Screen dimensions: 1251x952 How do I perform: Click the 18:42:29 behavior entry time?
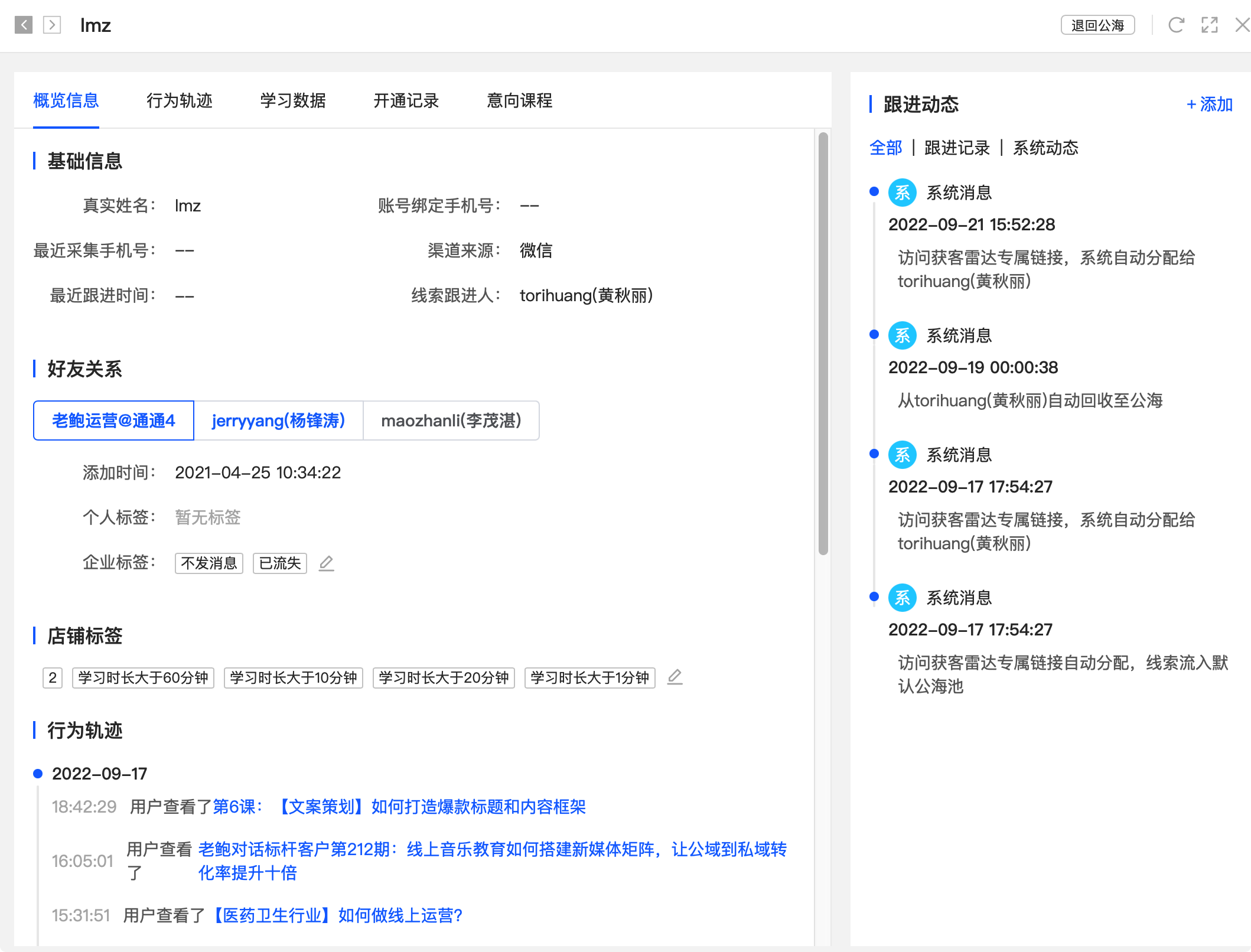(84, 807)
